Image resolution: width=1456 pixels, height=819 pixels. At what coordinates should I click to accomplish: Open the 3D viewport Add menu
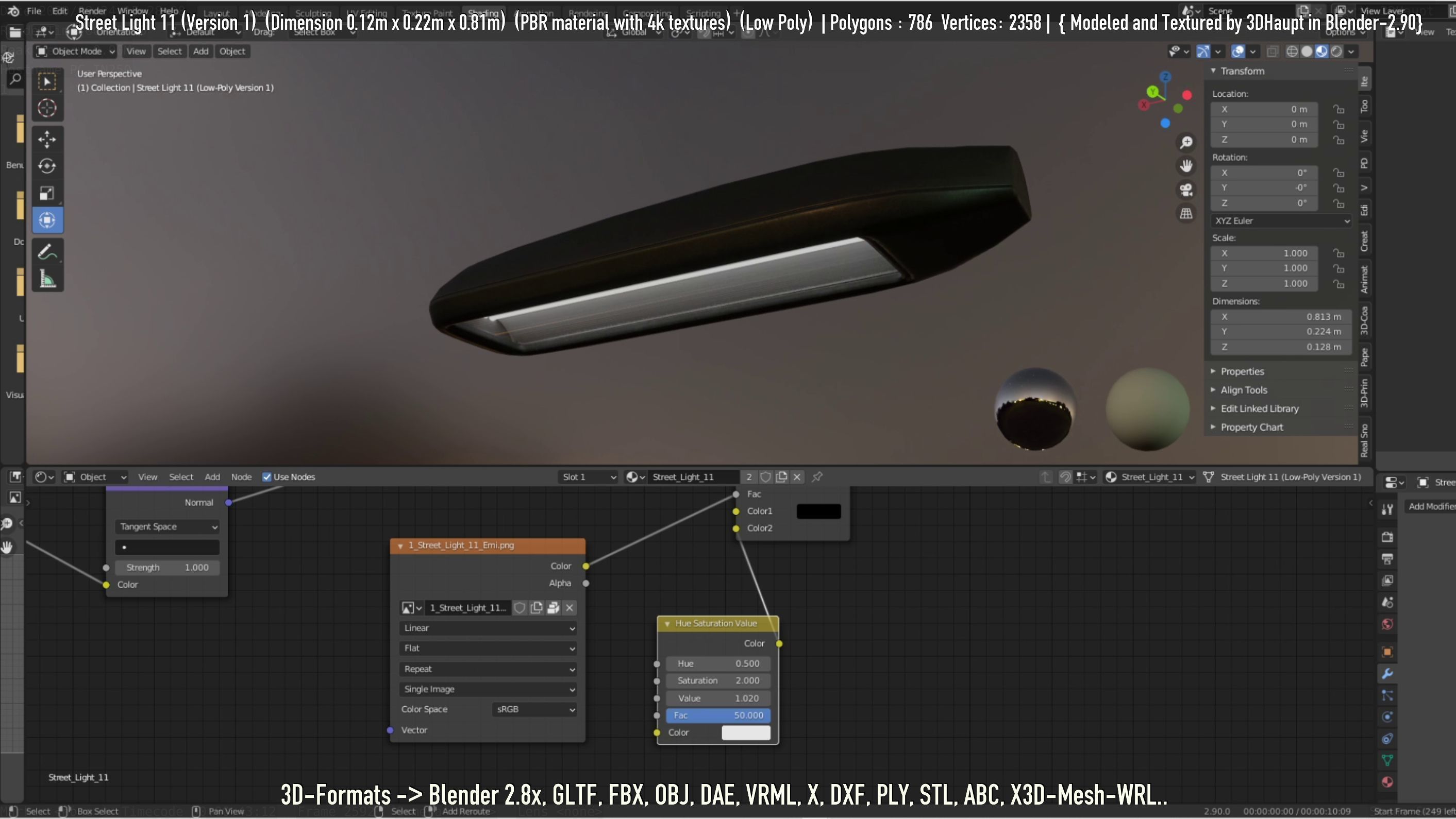click(200, 52)
